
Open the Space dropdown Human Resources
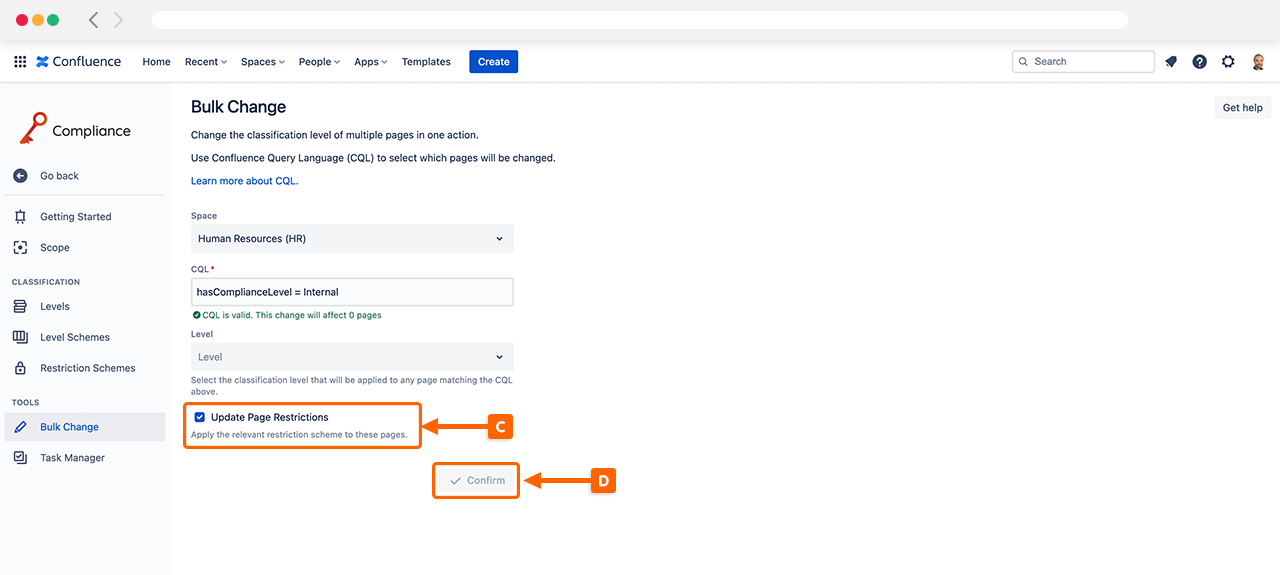[x=351, y=239]
